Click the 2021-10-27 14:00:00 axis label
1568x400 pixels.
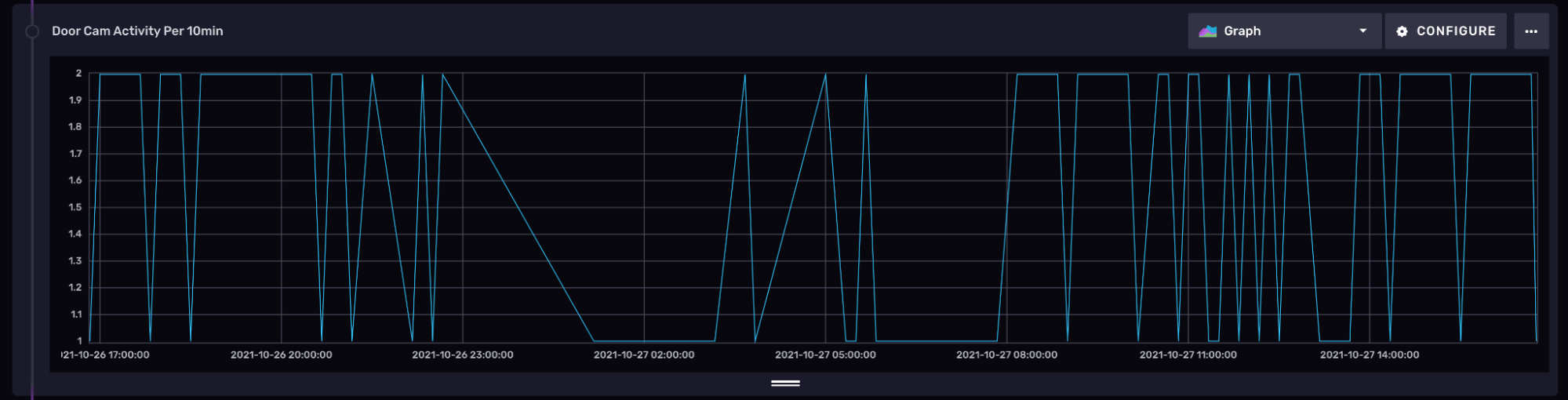(1369, 355)
